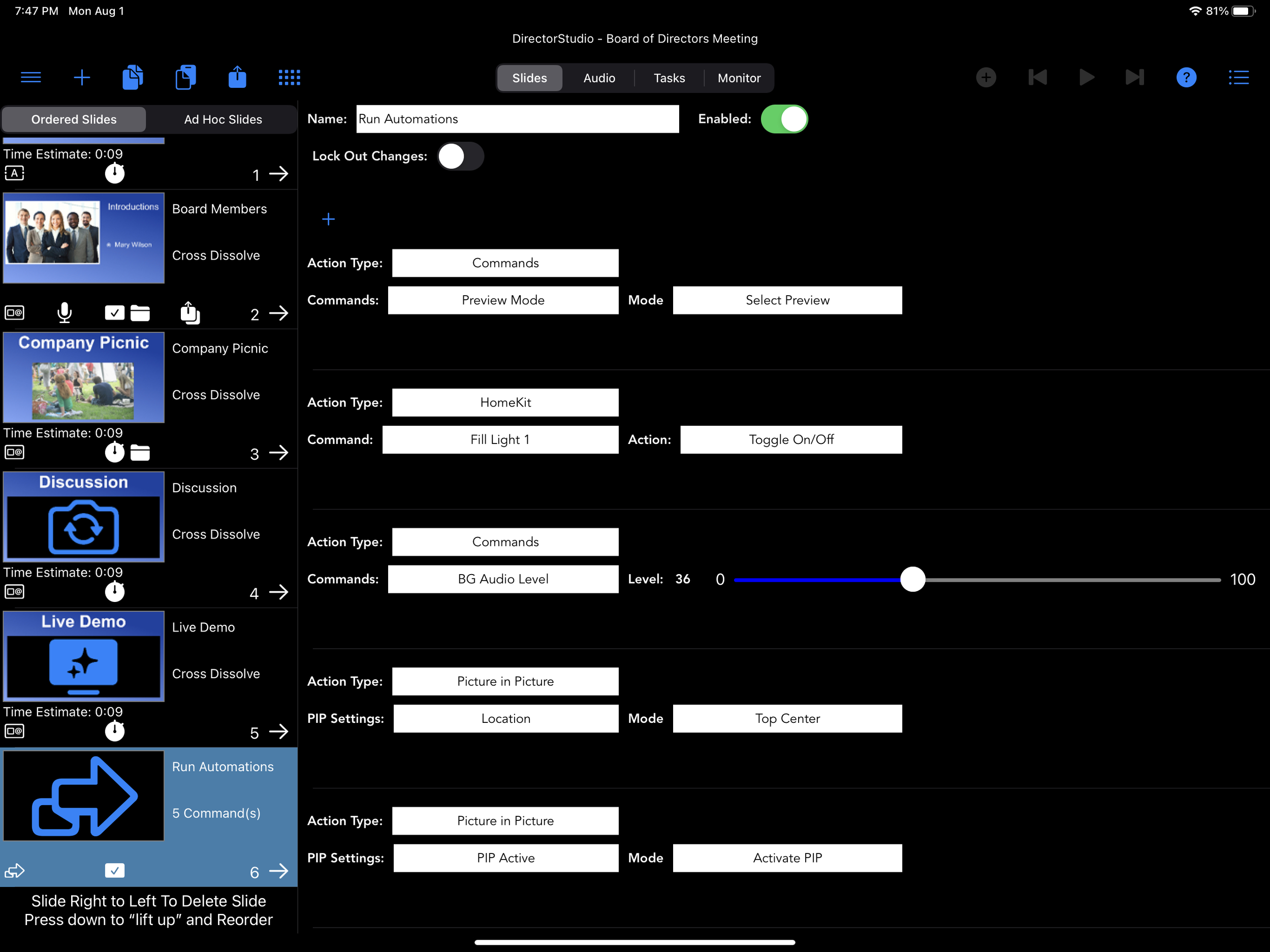
Task: Open the Top Center mode dropdown
Action: click(x=787, y=719)
